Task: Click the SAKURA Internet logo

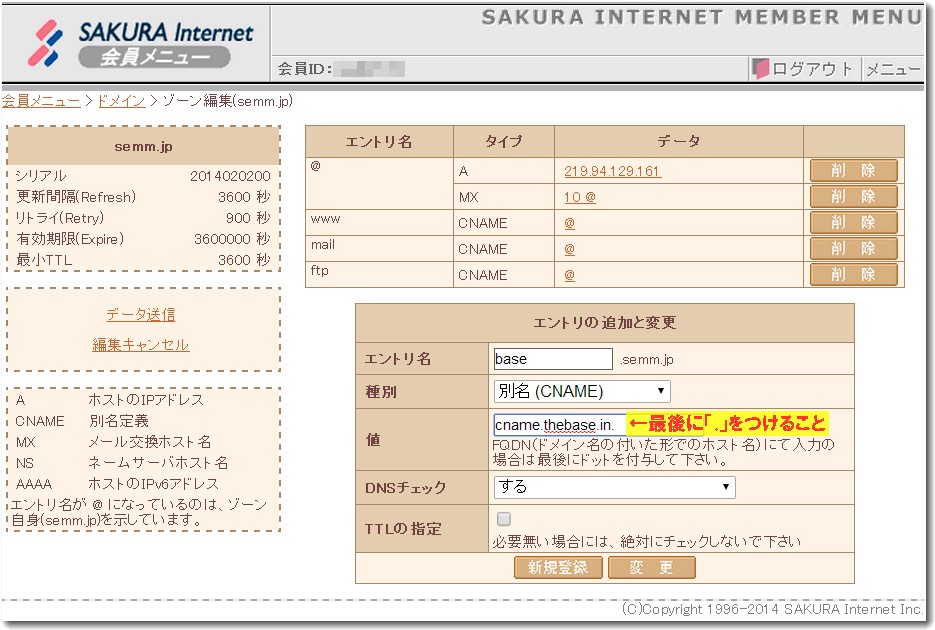Action: pyautogui.click(x=141, y=44)
